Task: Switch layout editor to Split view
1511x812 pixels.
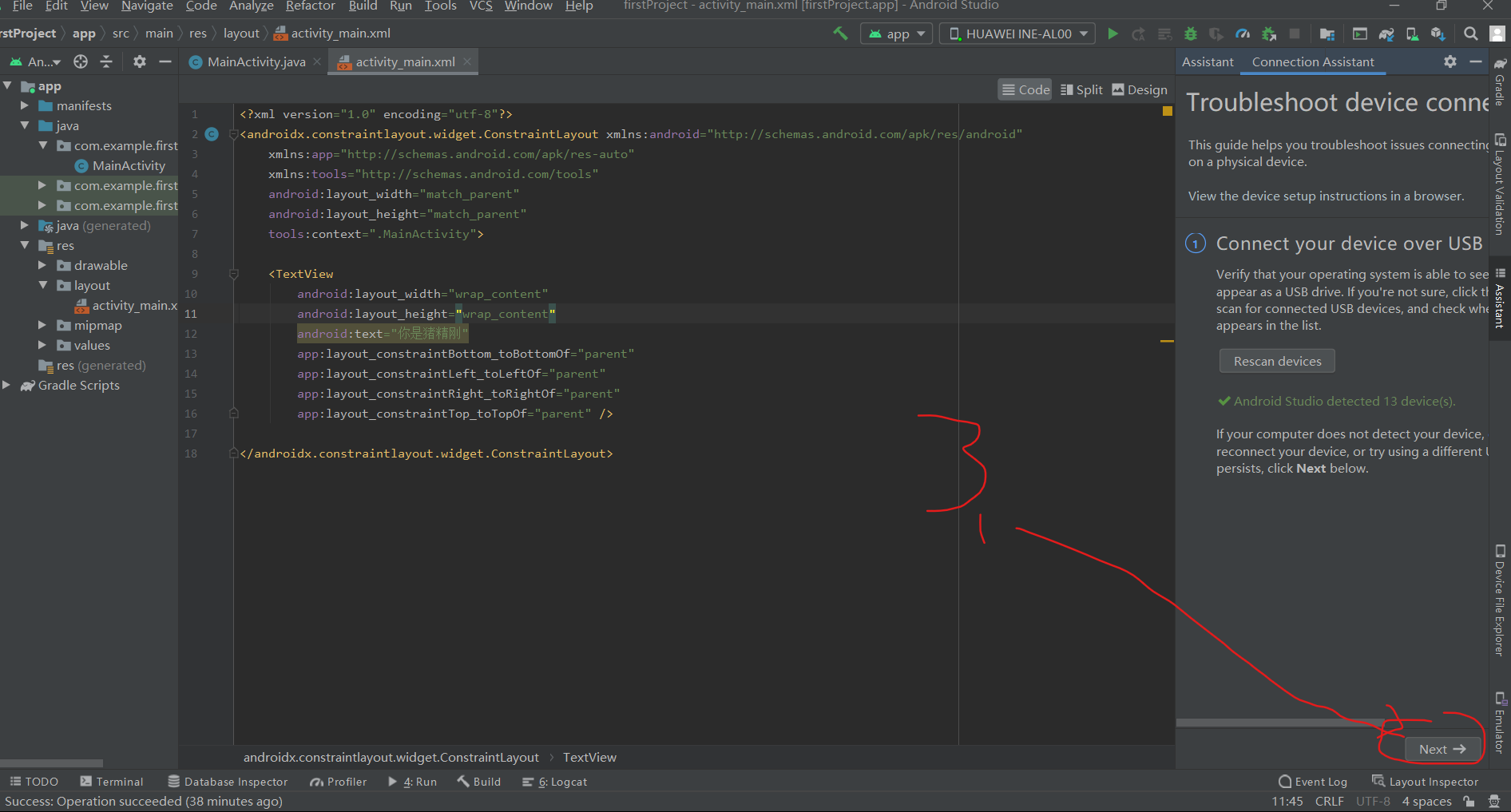Action: pyautogui.click(x=1081, y=89)
